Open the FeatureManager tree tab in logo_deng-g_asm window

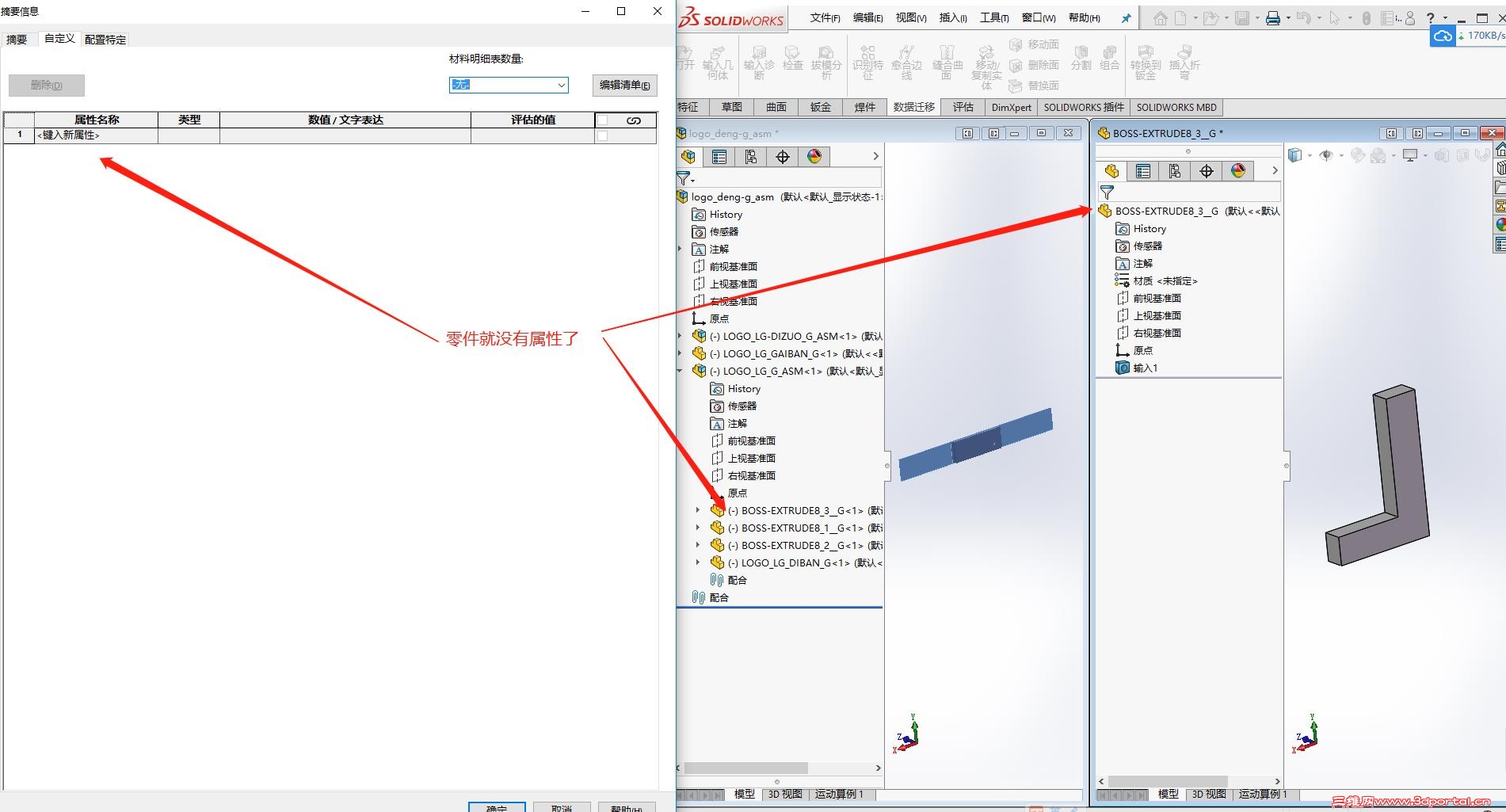(x=688, y=157)
